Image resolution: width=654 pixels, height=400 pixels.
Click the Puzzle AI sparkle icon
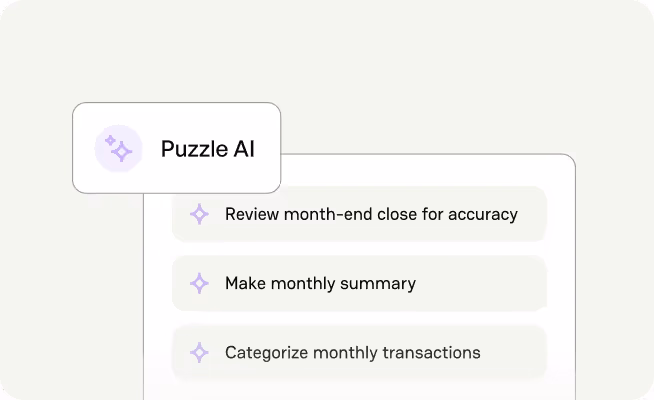[x=119, y=148]
